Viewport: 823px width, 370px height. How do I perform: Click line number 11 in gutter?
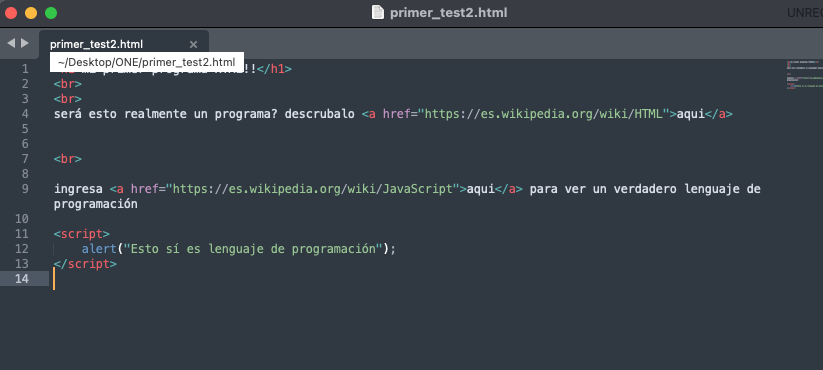[22, 234]
